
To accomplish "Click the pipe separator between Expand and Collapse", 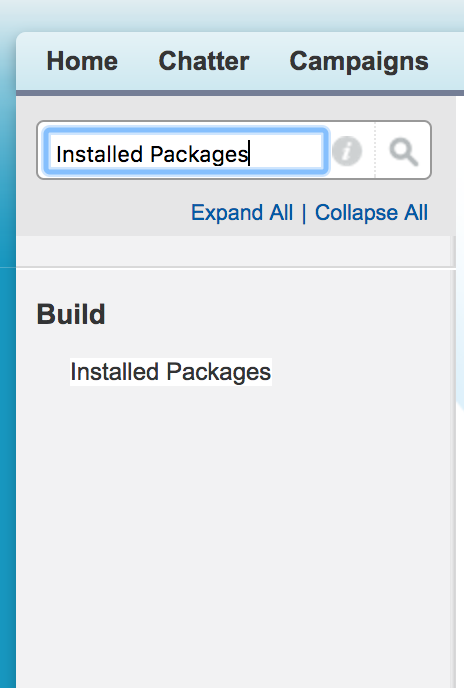I will pyautogui.click(x=304, y=214).
